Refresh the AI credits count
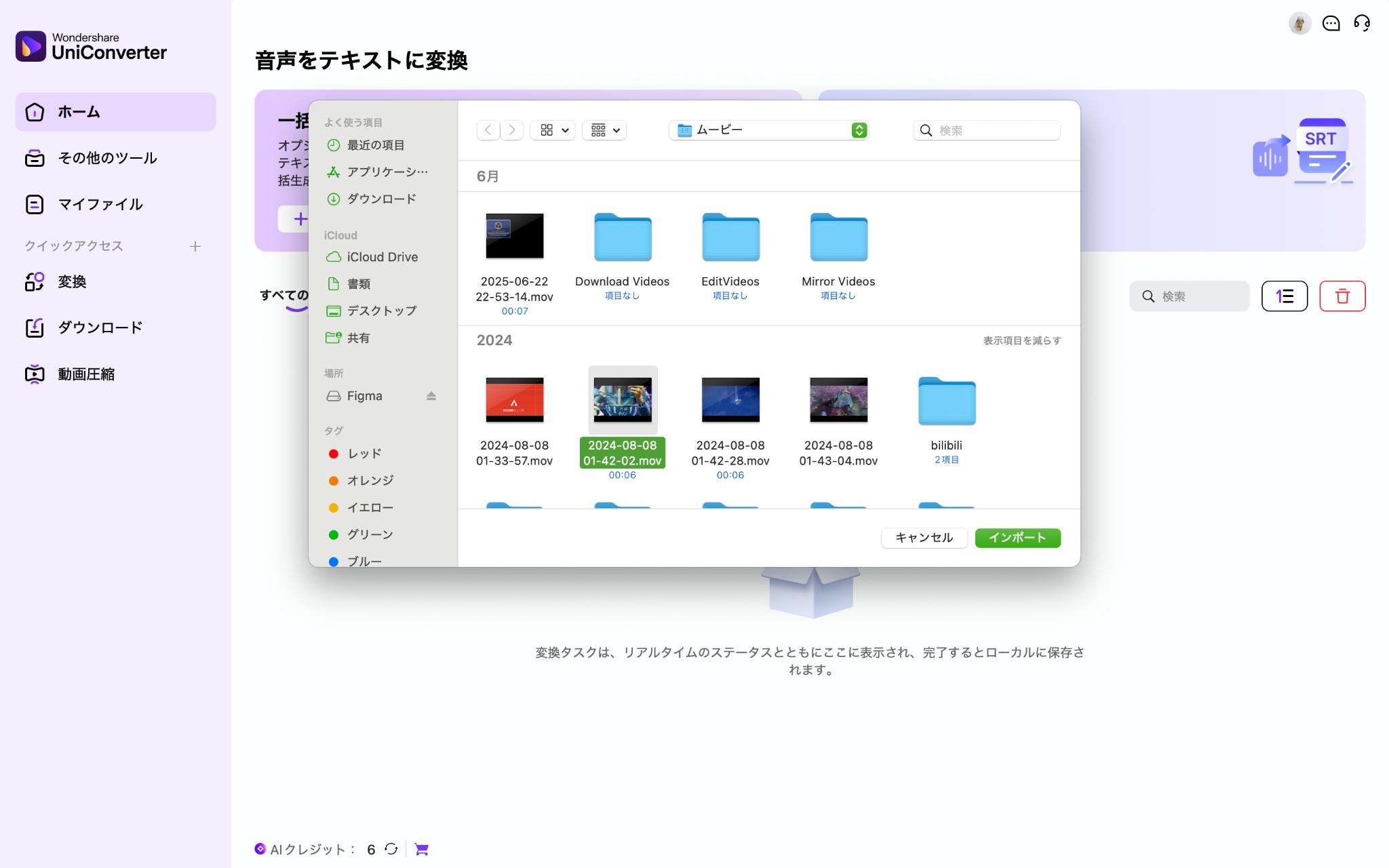1389x868 pixels. [x=391, y=849]
